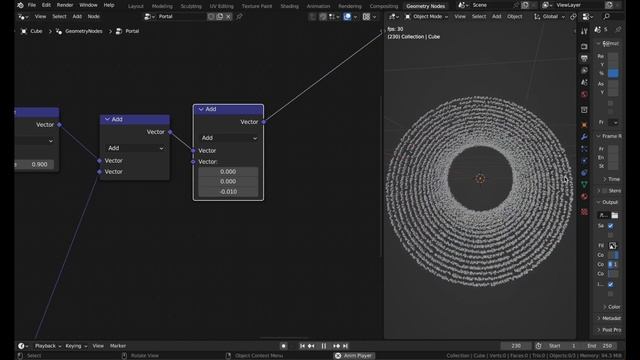The image size is (640, 360).
Task: Collapse the middle Add node header chevron
Action: (107, 119)
